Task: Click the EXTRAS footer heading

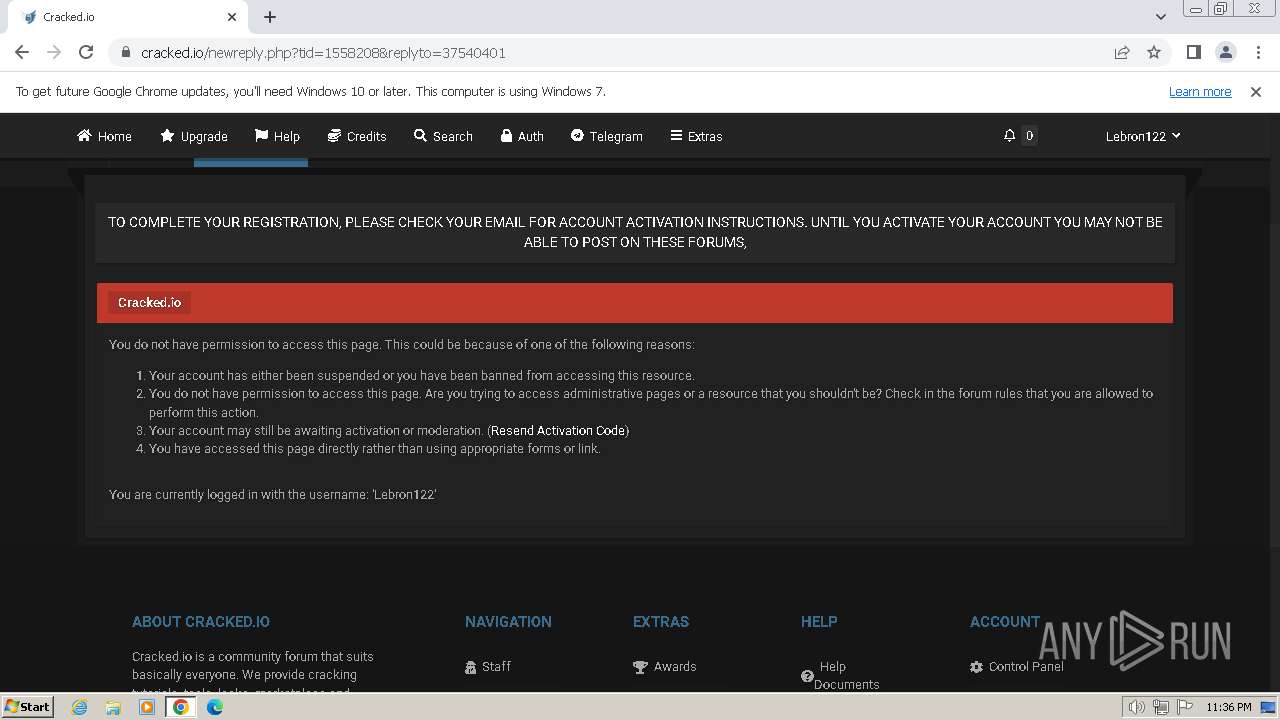Action: [x=661, y=621]
